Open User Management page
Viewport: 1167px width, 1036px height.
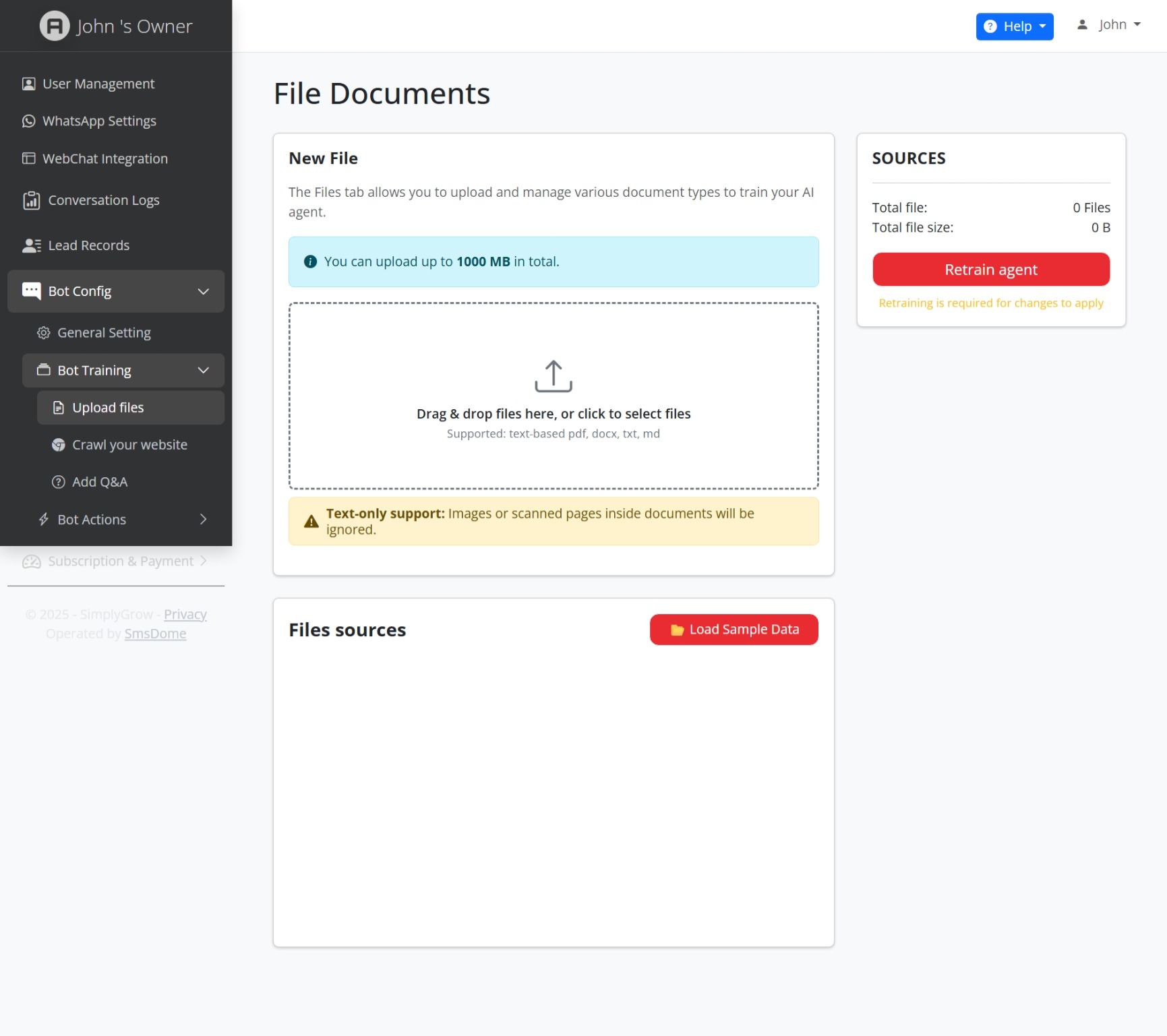tap(116, 84)
